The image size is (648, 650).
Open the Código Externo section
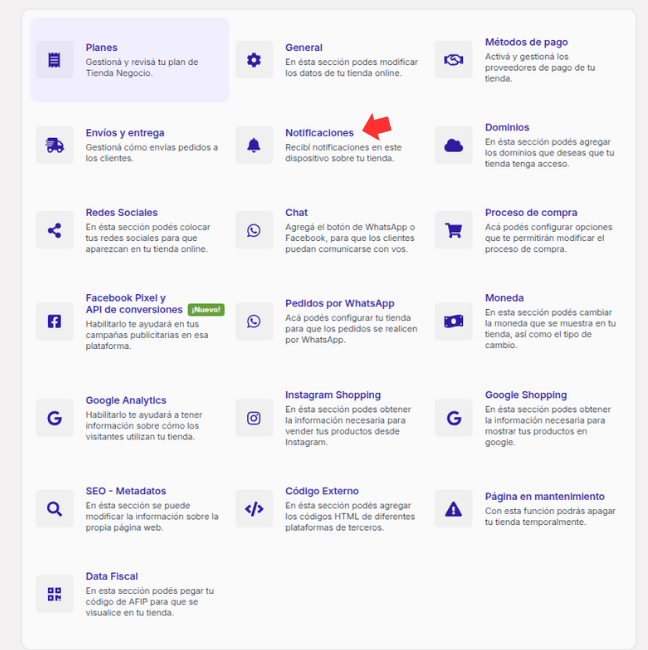click(322, 491)
